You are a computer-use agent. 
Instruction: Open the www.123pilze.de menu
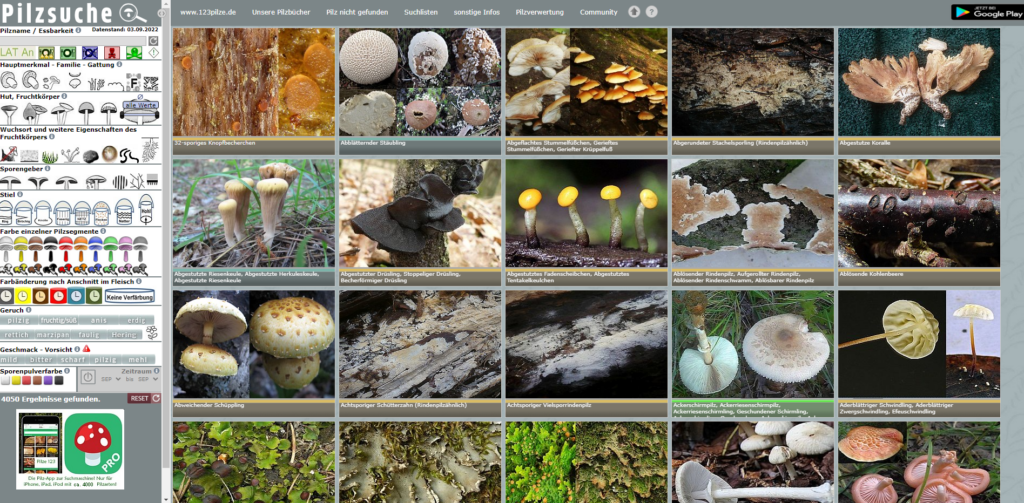pos(208,12)
